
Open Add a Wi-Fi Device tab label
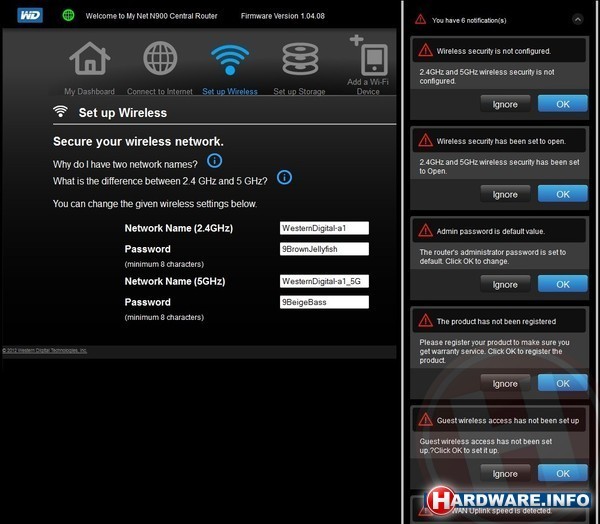pos(368,87)
